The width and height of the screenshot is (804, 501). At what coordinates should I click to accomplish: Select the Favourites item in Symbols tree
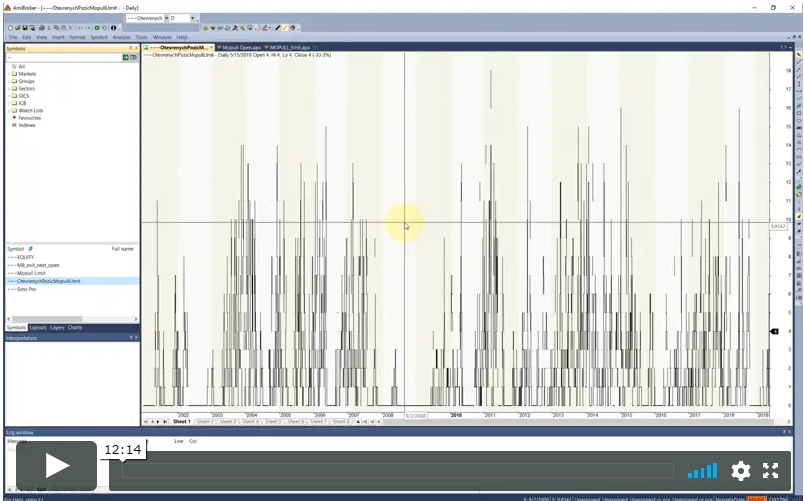[x=29, y=118]
